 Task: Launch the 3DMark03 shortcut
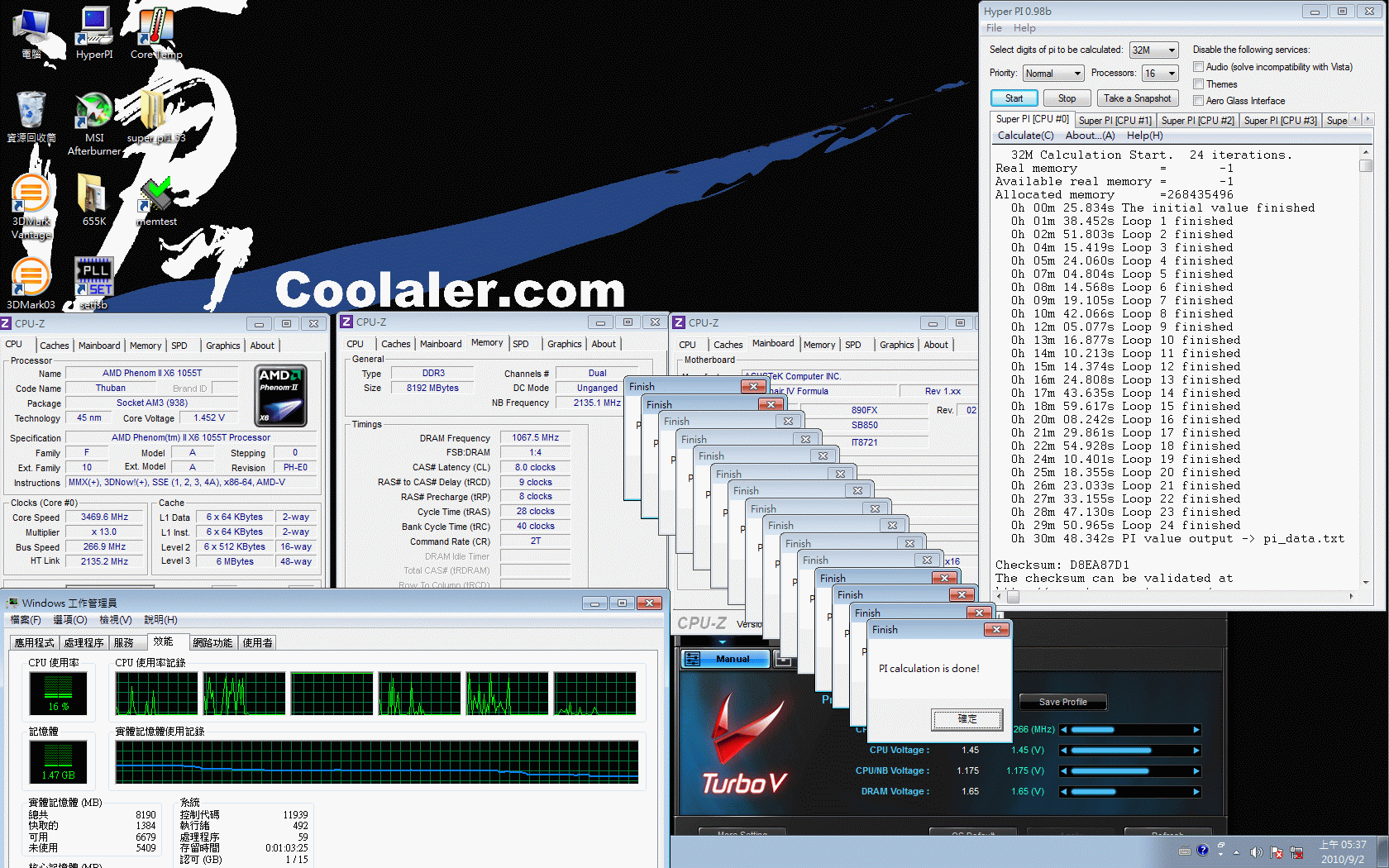tap(31, 283)
